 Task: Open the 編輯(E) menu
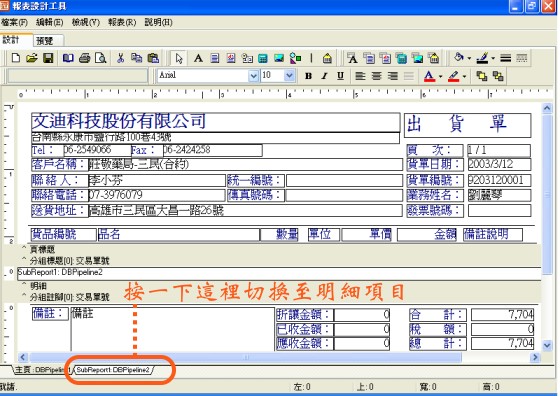50,22
